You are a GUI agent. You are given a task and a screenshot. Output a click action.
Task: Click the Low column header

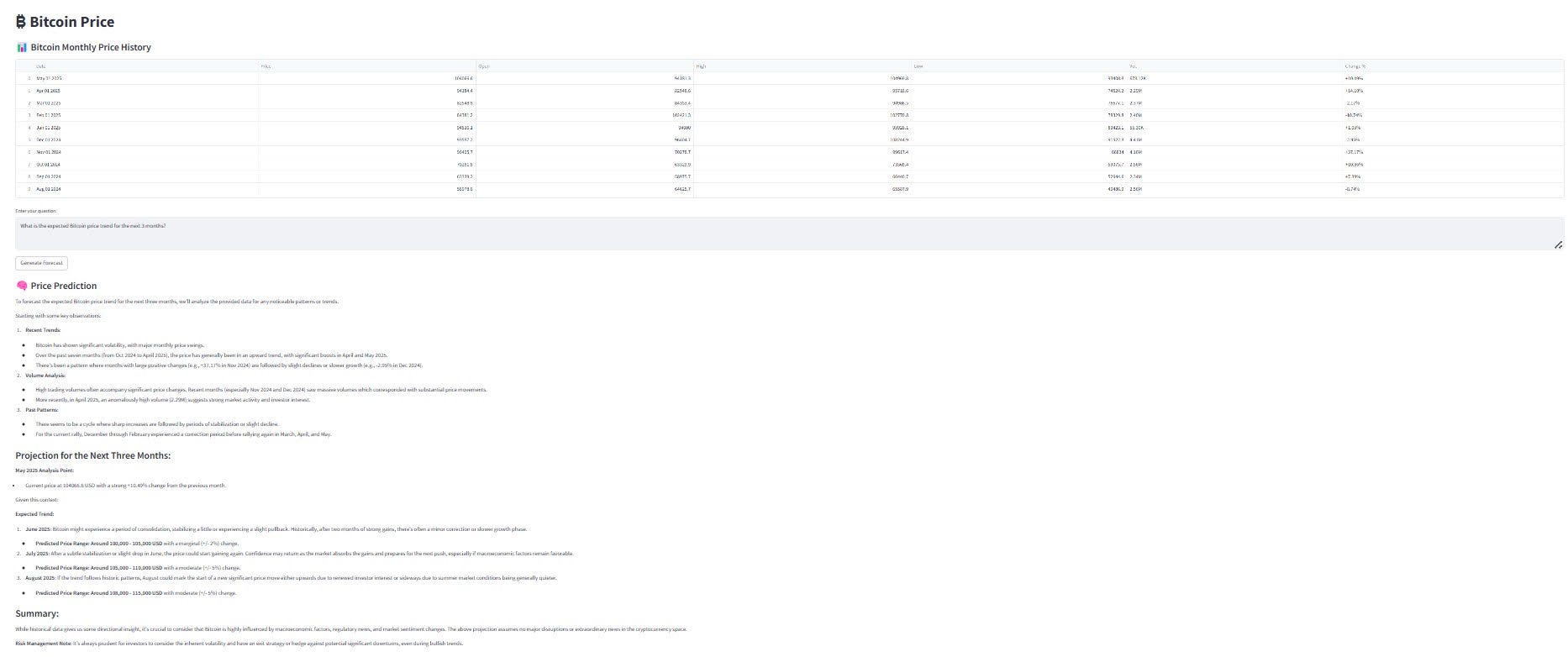(x=1019, y=66)
